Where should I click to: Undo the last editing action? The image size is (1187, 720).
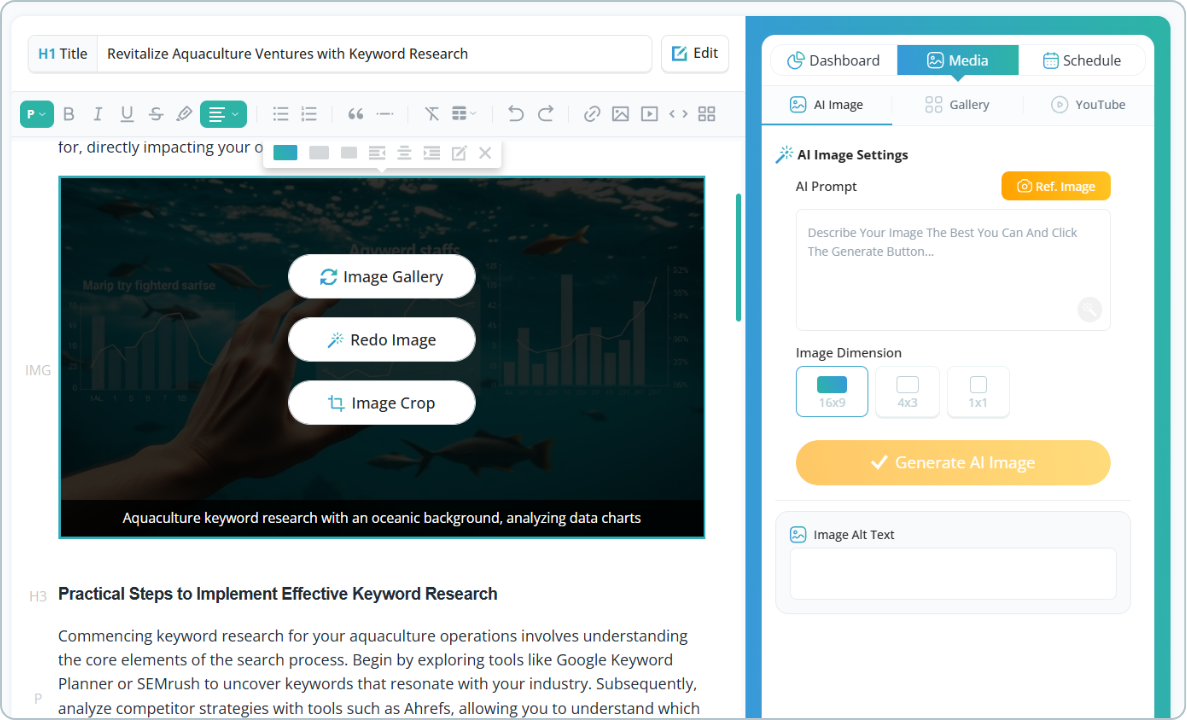click(515, 113)
